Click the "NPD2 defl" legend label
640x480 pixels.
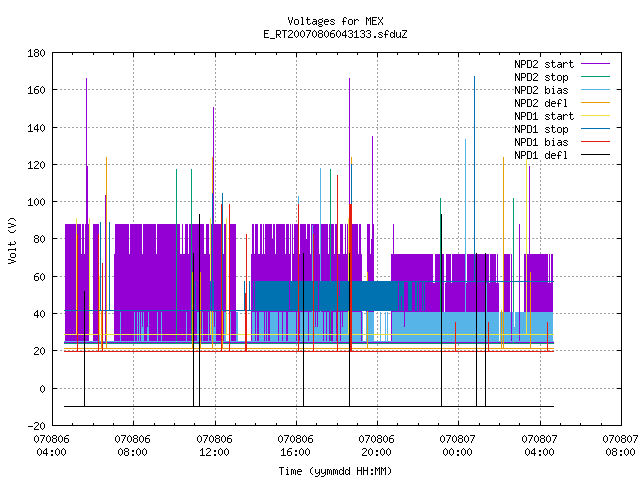tap(541, 103)
